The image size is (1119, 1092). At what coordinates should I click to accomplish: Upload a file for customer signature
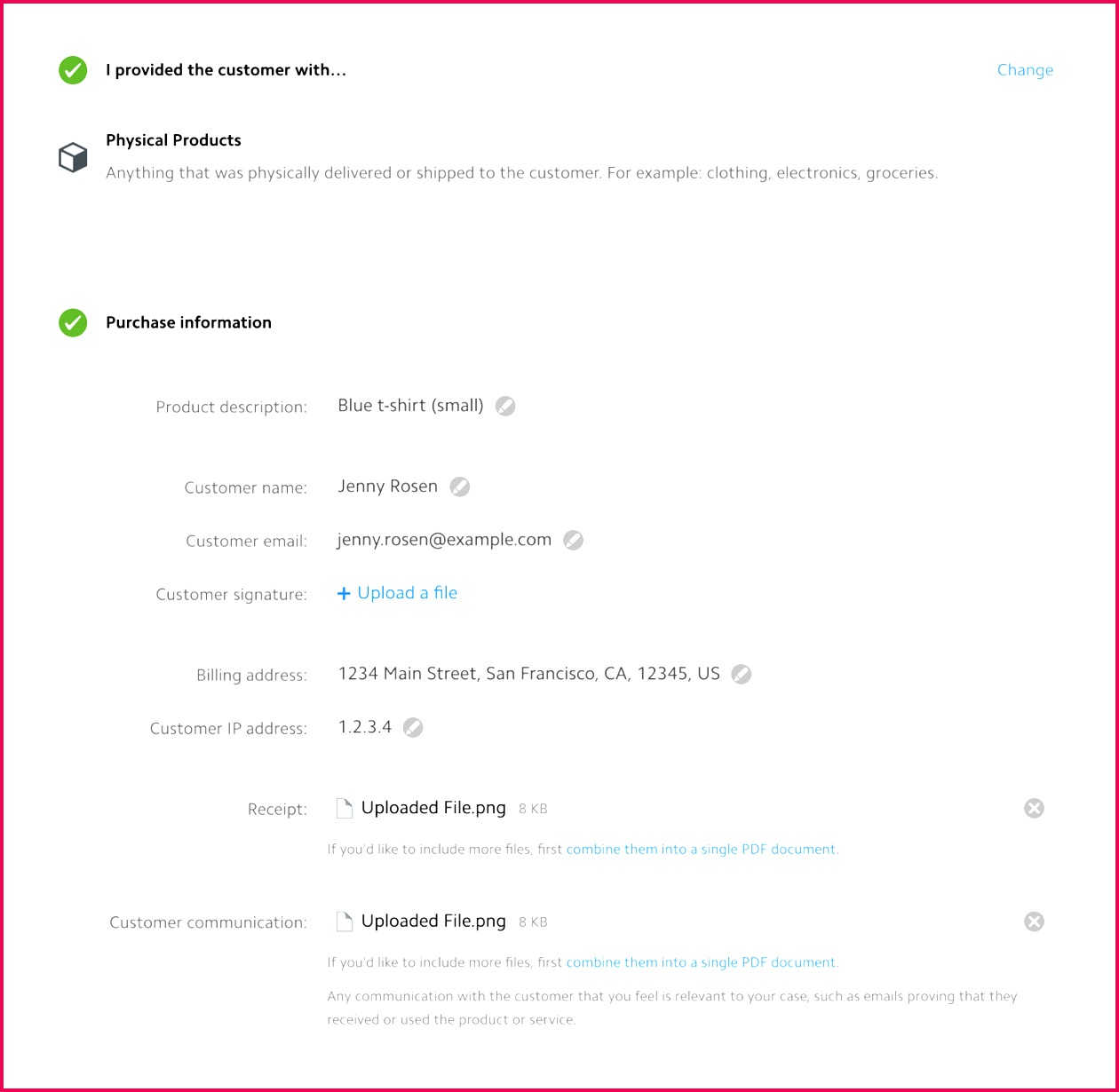[x=398, y=593]
